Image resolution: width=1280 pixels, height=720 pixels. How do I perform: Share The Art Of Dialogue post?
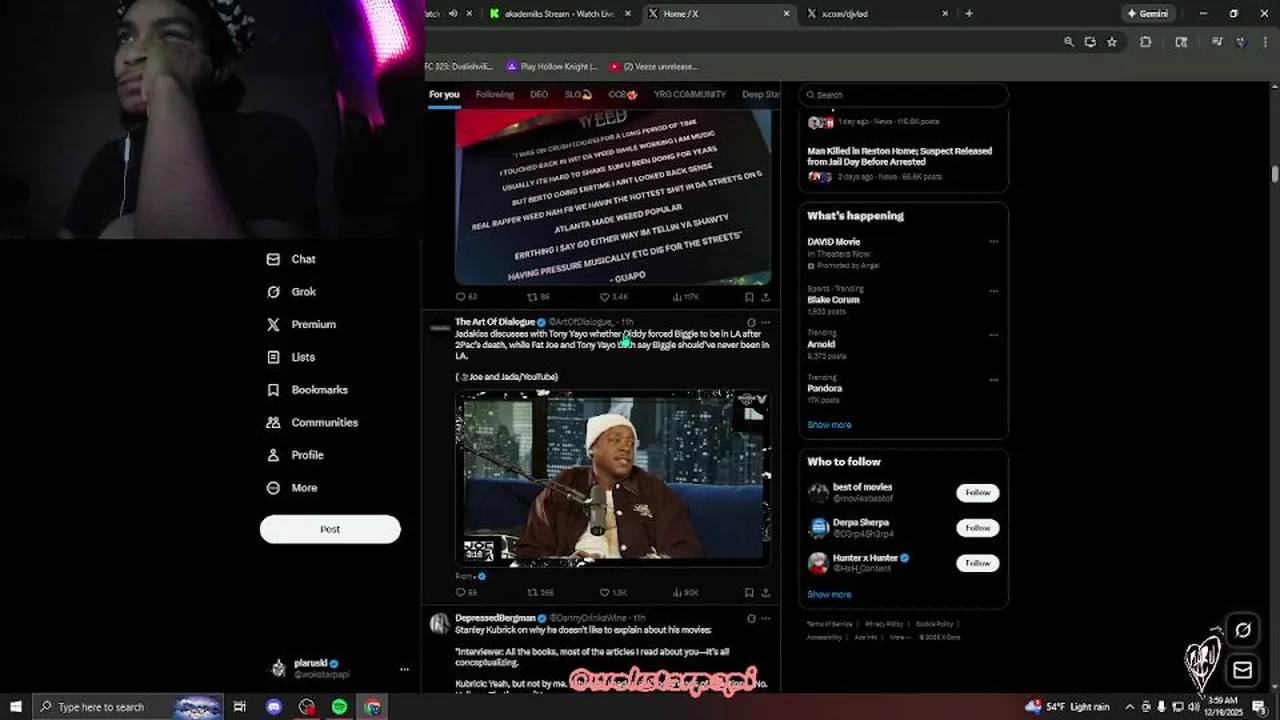(766, 593)
